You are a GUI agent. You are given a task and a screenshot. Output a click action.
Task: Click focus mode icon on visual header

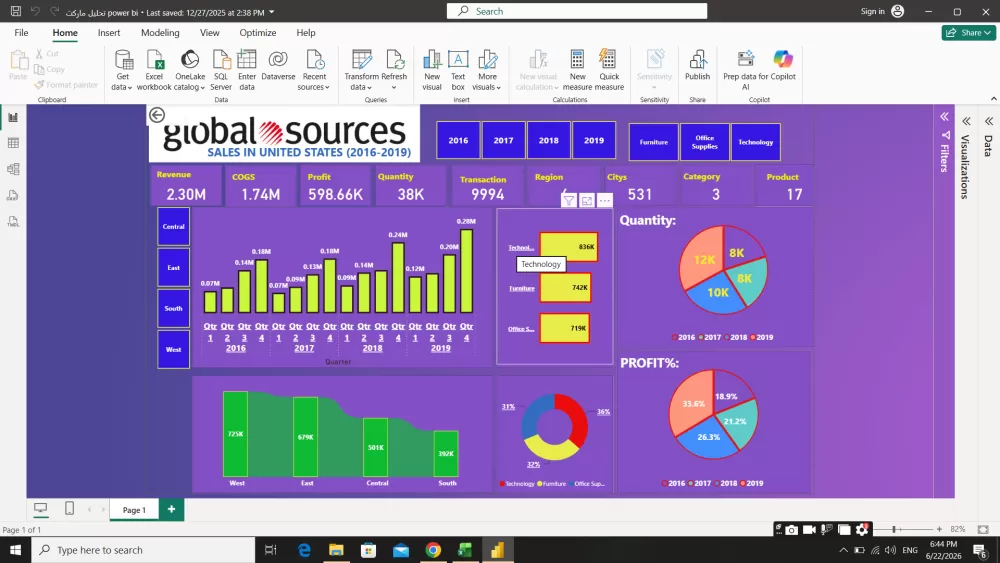point(587,201)
